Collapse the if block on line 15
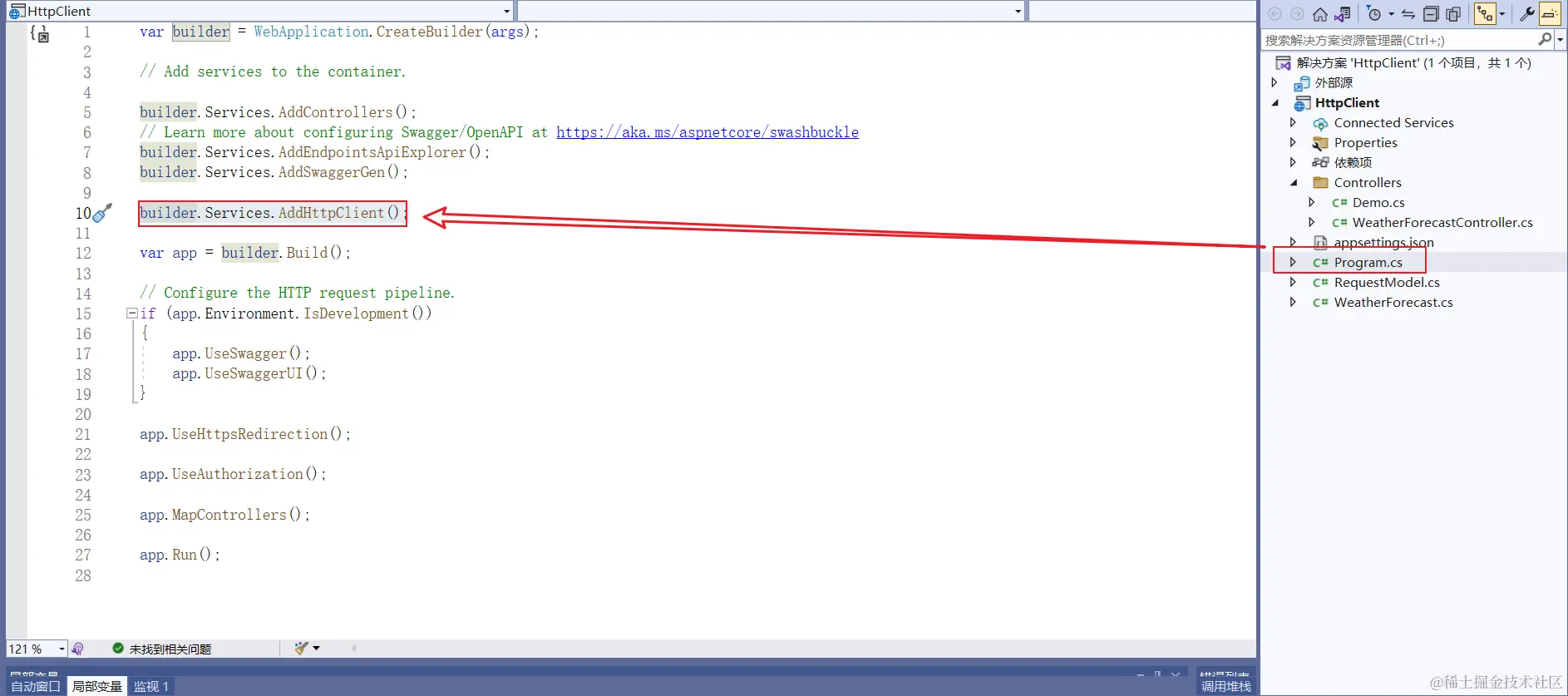The height and width of the screenshot is (696, 1568). click(x=131, y=313)
